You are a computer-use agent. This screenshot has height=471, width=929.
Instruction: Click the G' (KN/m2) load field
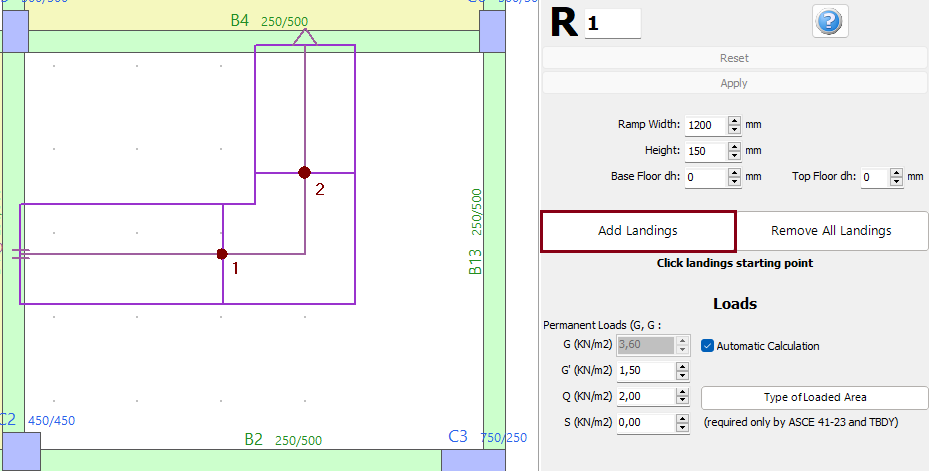pyautogui.click(x=645, y=371)
